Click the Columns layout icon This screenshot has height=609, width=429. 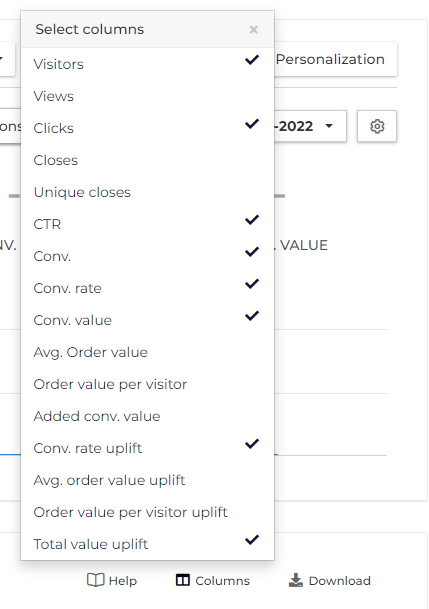click(183, 580)
